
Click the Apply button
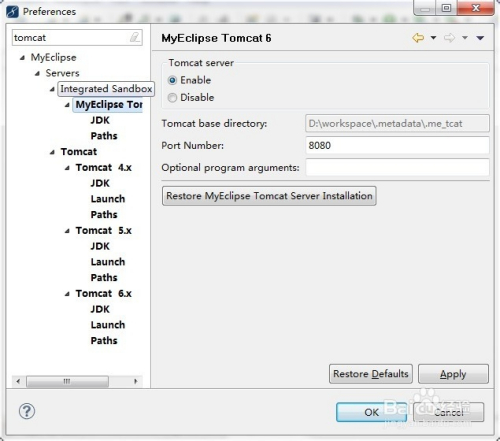[x=453, y=374]
